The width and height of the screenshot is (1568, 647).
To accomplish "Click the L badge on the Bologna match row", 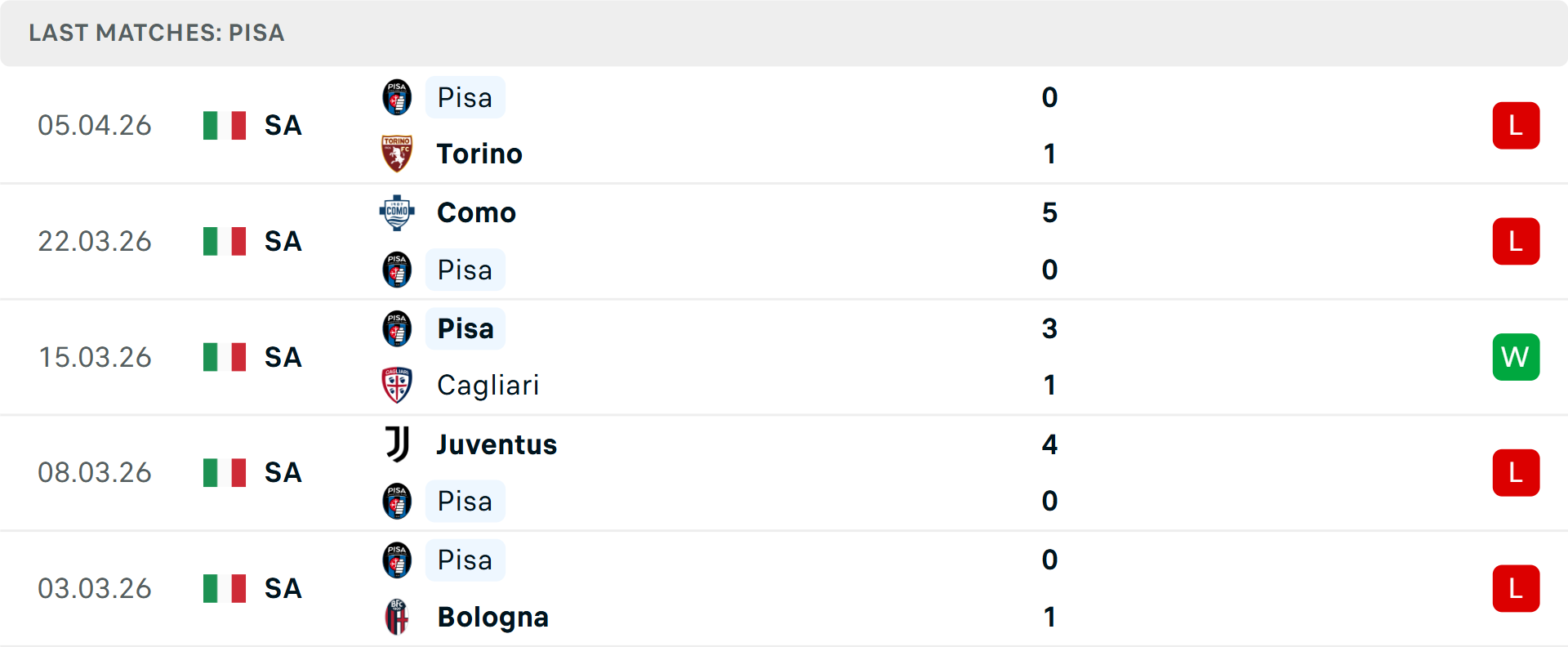I will pyautogui.click(x=1516, y=588).
